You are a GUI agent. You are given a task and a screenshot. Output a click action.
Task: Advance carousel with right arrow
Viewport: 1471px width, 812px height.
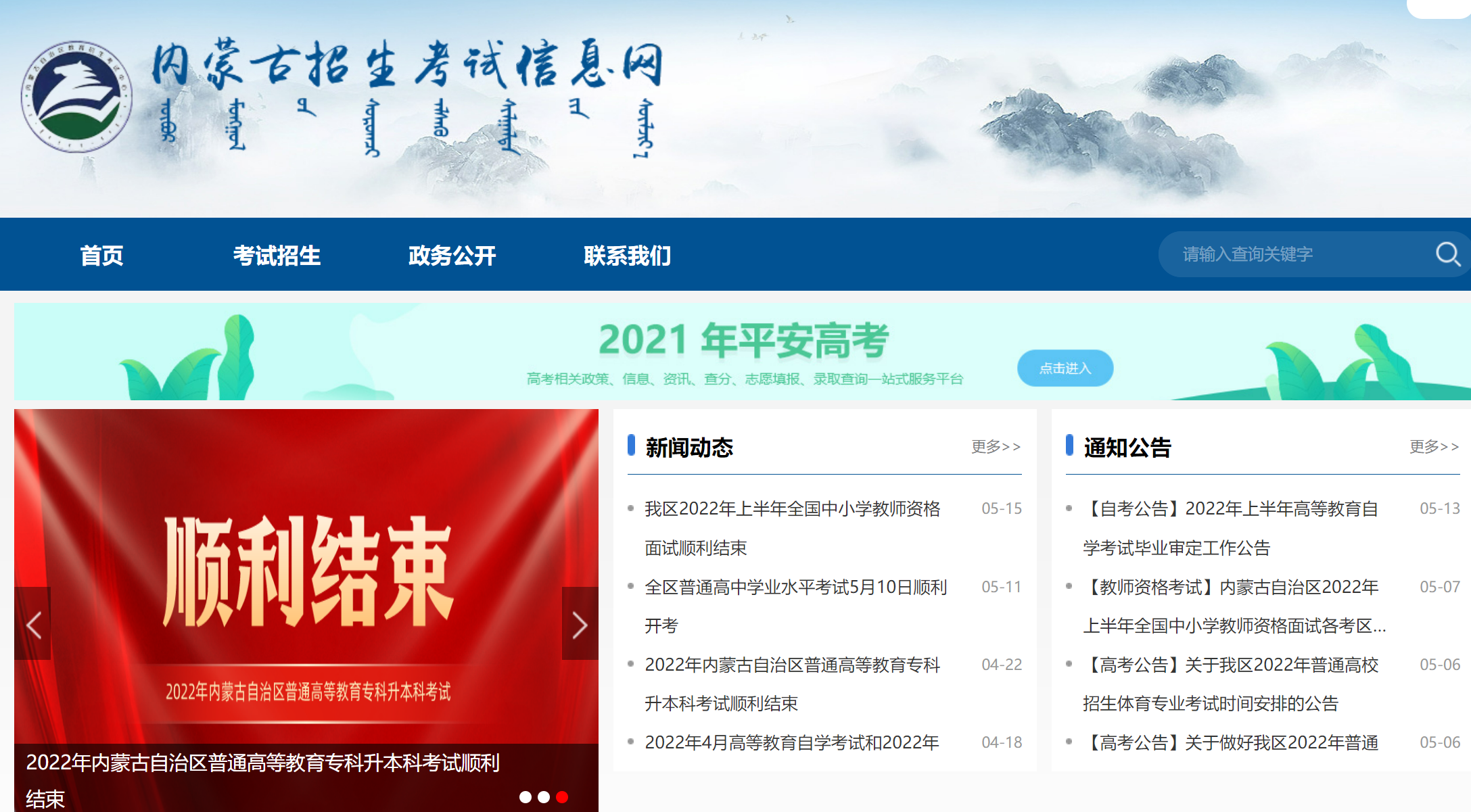(580, 624)
